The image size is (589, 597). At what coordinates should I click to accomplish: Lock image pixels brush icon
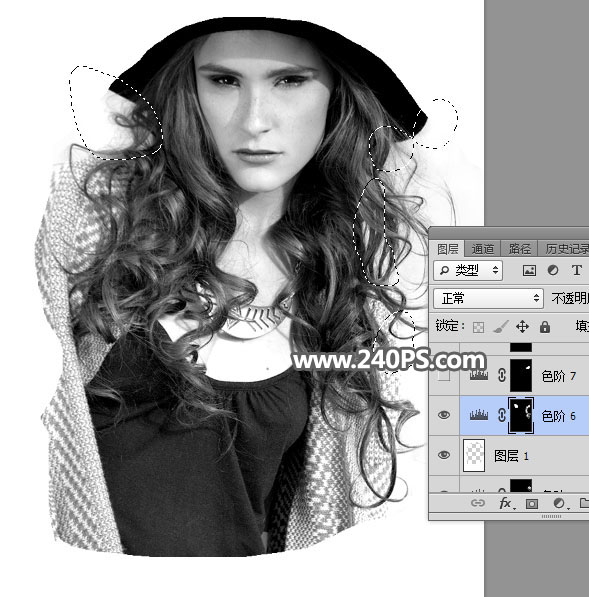pyautogui.click(x=500, y=327)
